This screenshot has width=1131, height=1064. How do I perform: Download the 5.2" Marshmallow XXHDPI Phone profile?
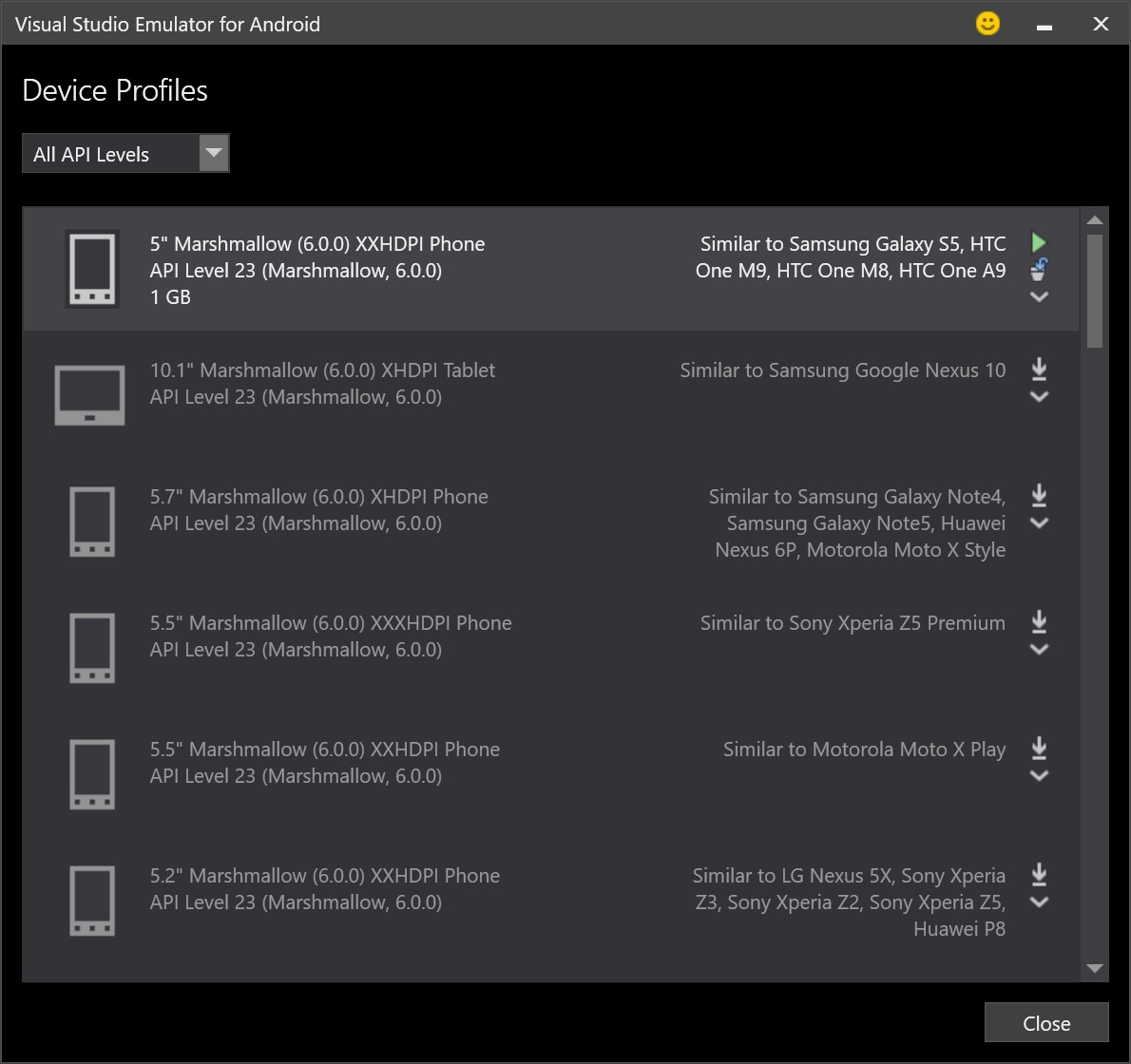(1039, 874)
